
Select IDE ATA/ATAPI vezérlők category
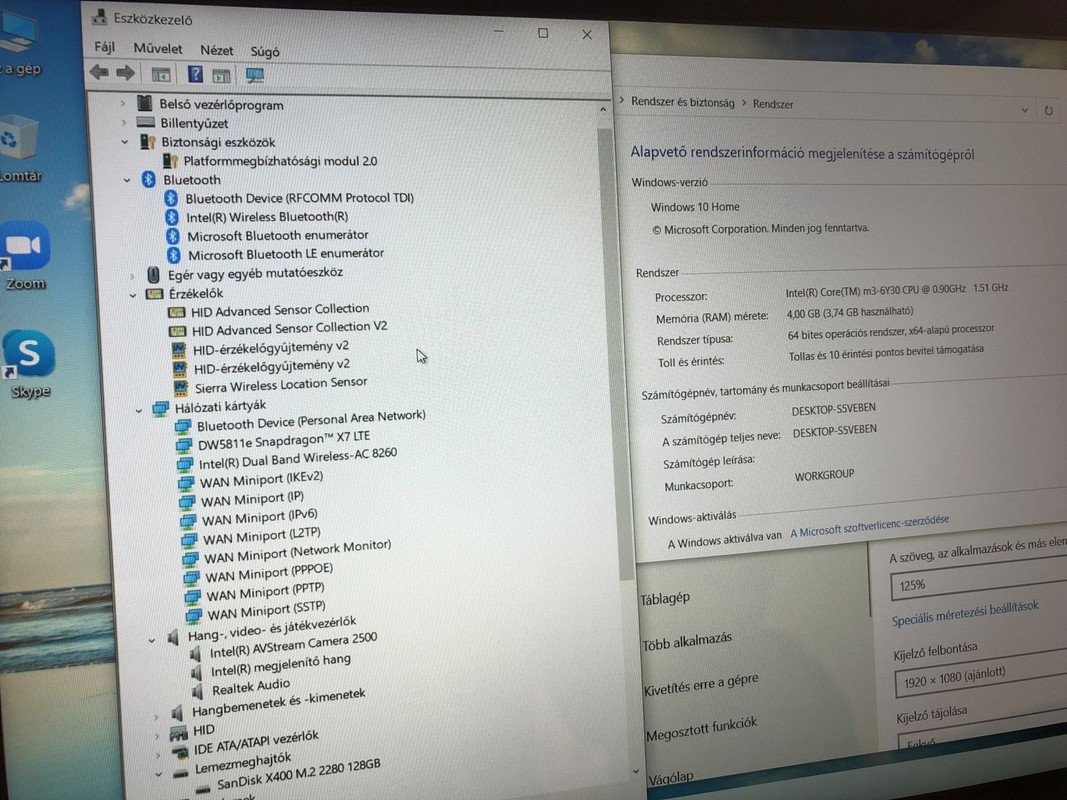tap(256, 743)
